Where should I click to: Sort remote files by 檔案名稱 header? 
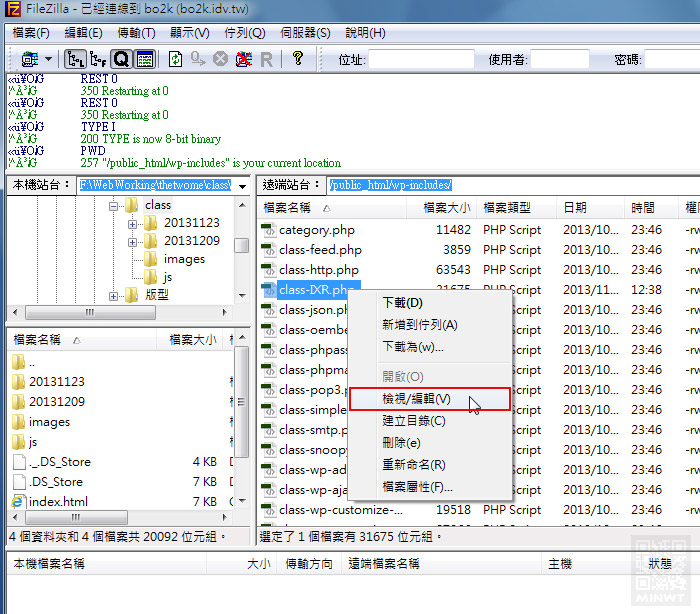[x=333, y=208]
